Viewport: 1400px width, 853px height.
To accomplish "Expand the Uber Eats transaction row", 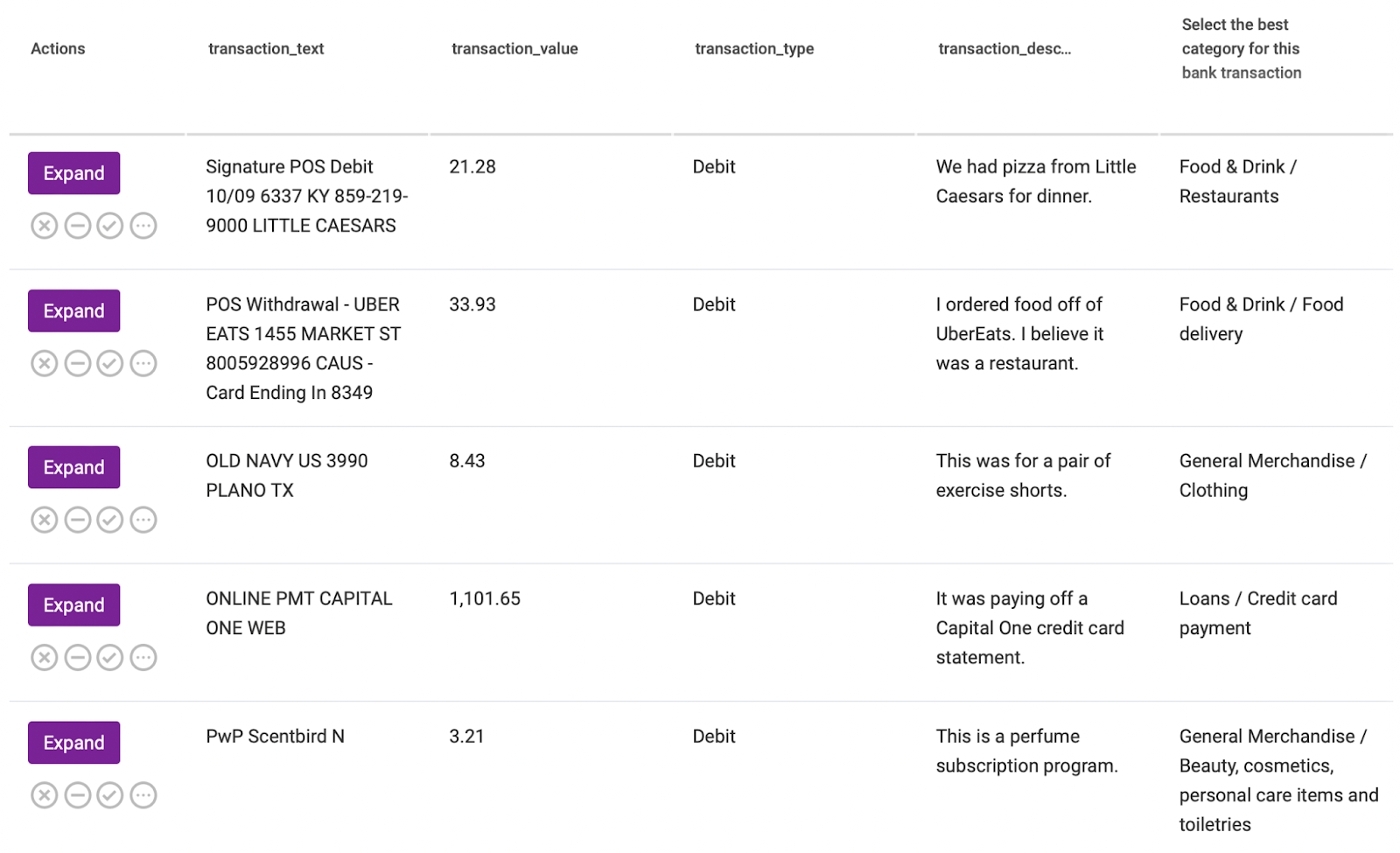I will pyautogui.click(x=73, y=311).
